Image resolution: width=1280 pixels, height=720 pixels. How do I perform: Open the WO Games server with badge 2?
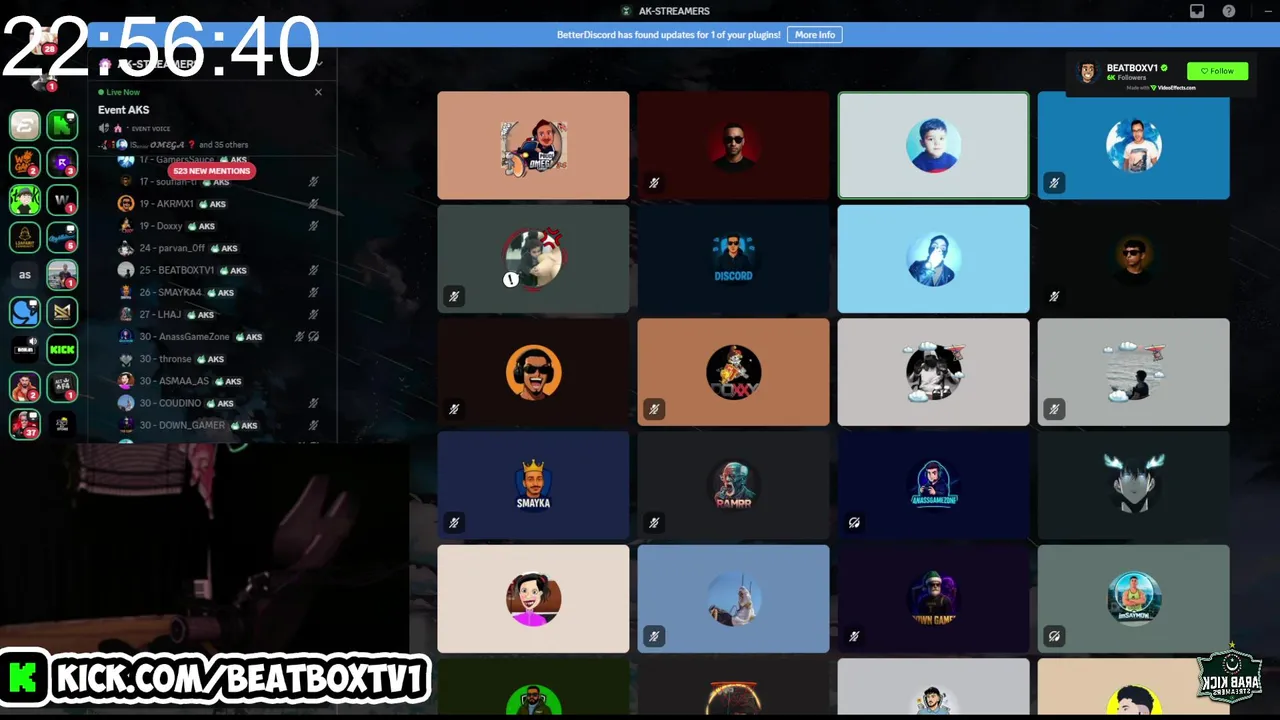click(25, 162)
